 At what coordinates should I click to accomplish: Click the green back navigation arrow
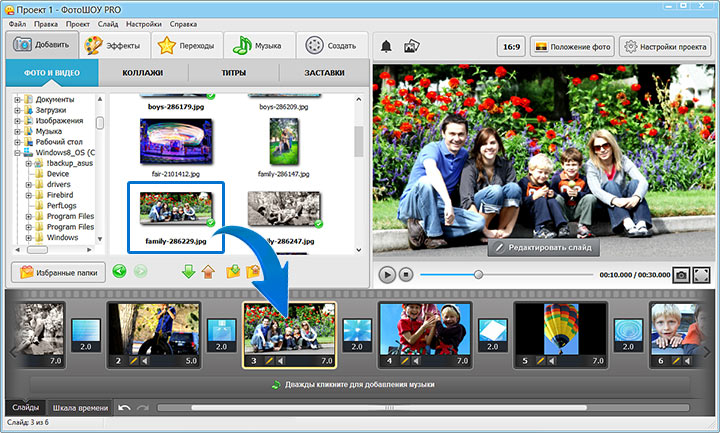click(120, 271)
